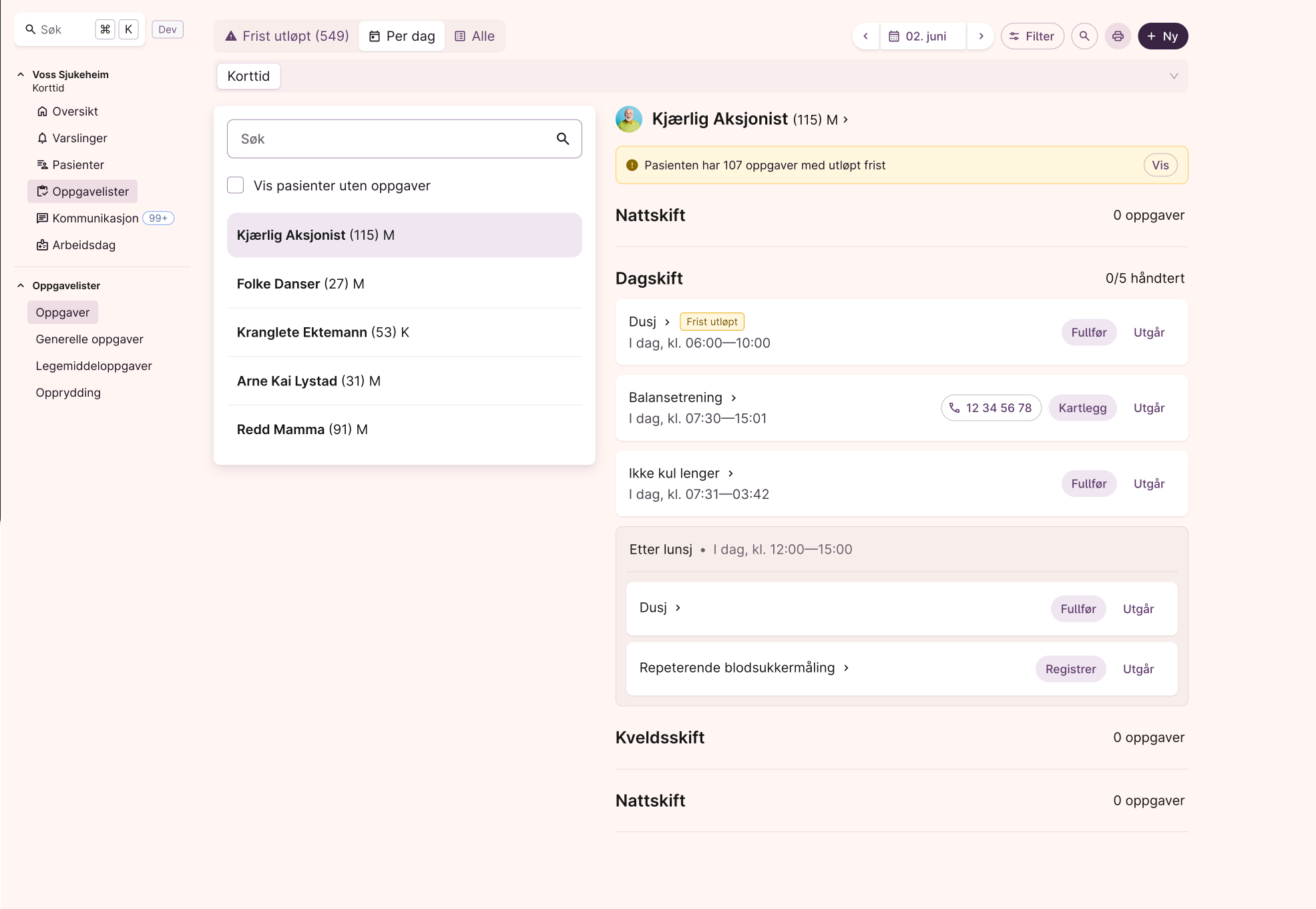
Task: Switch to the Alle tab
Action: pyautogui.click(x=475, y=36)
